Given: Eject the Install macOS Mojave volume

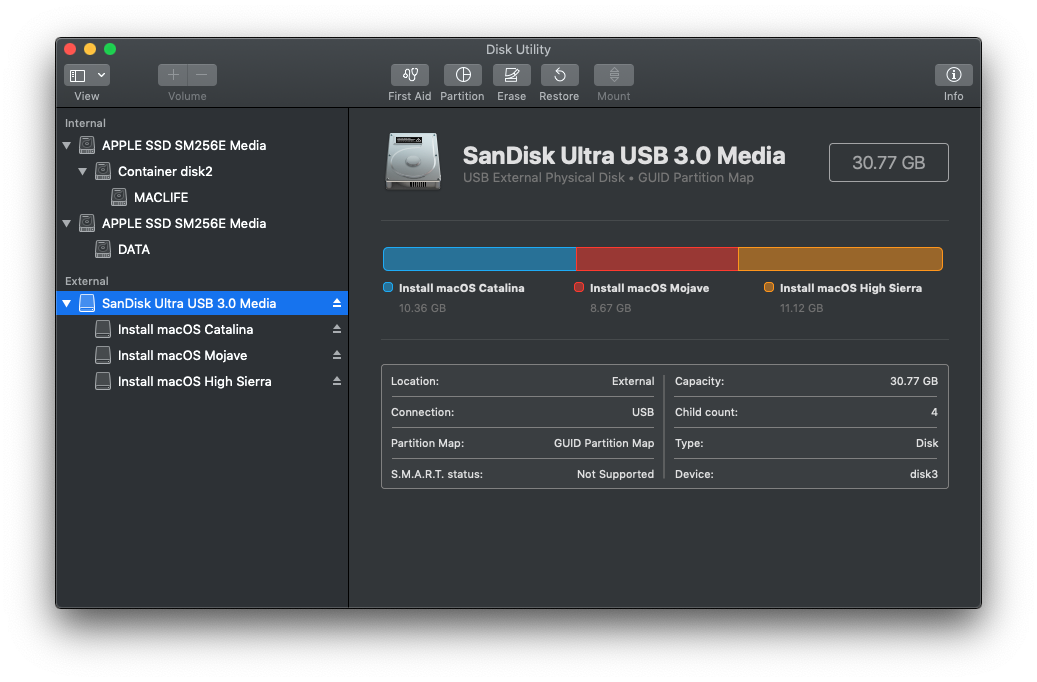Looking at the screenshot, I should point(337,355).
